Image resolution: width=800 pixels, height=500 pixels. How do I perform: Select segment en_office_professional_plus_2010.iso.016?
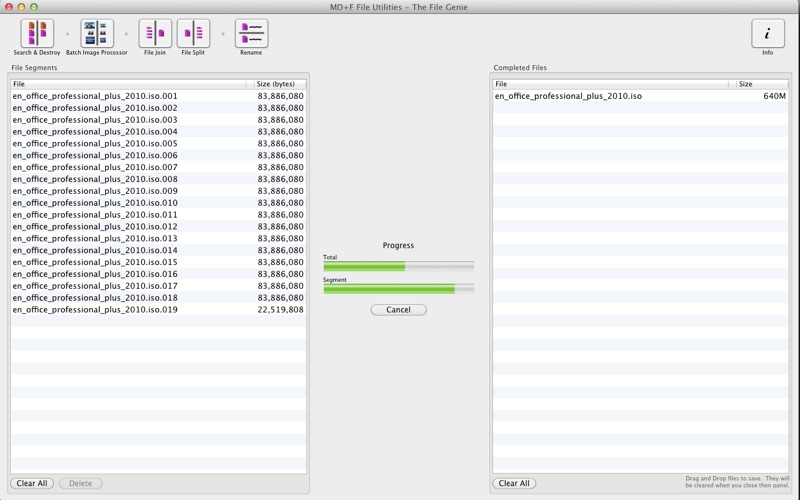coord(158,273)
